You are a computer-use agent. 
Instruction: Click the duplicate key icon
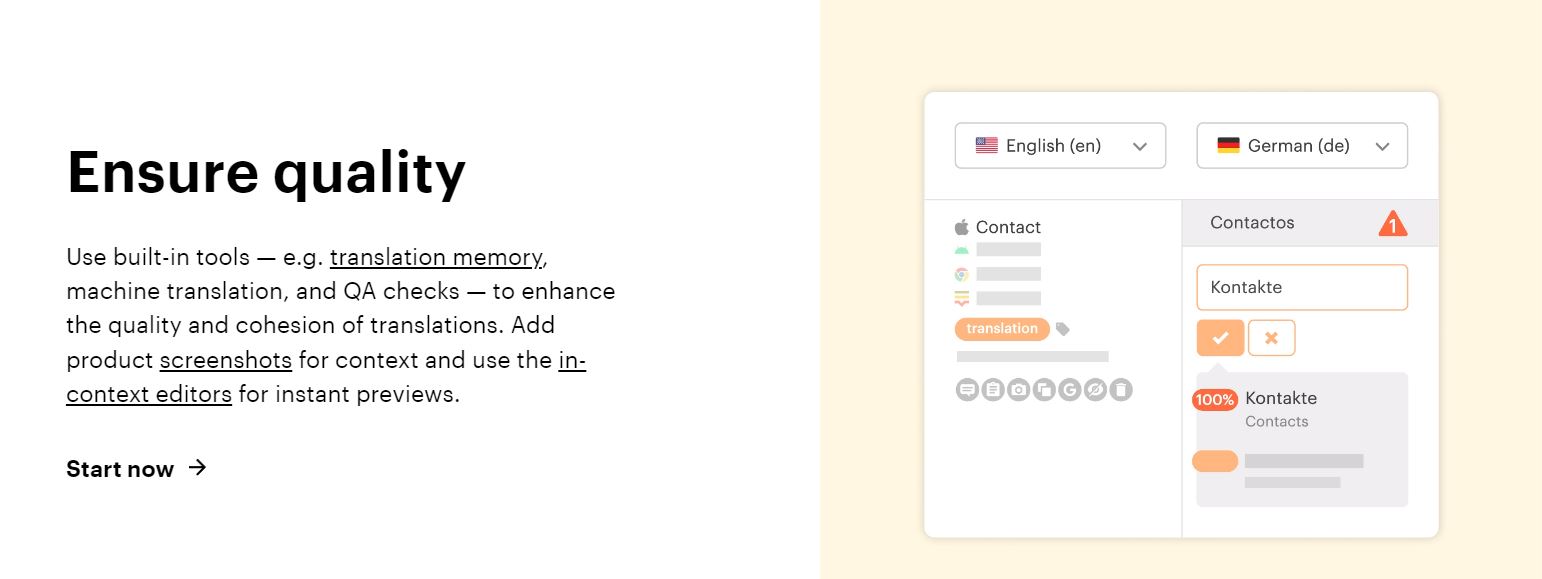click(1044, 390)
